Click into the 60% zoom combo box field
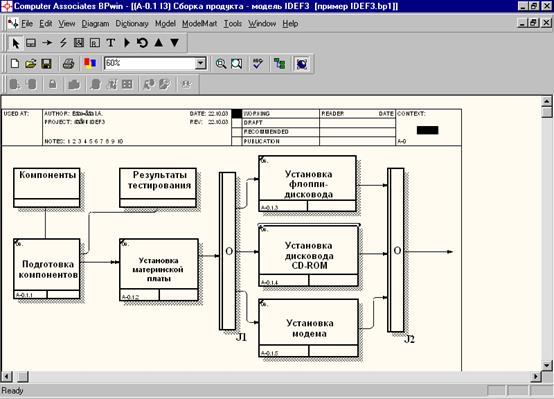 150,64
